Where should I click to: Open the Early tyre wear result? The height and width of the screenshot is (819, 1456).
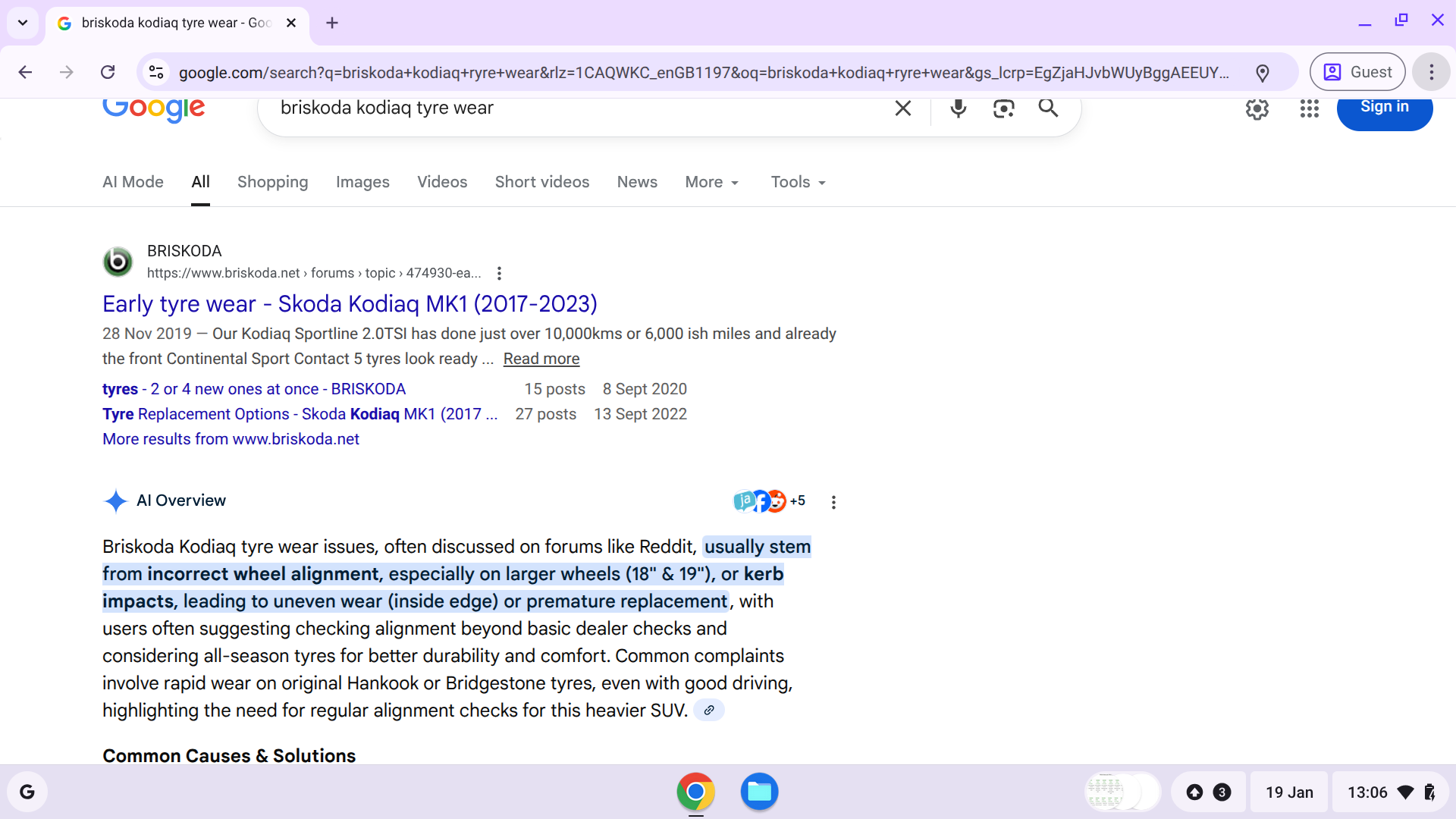pyautogui.click(x=350, y=304)
